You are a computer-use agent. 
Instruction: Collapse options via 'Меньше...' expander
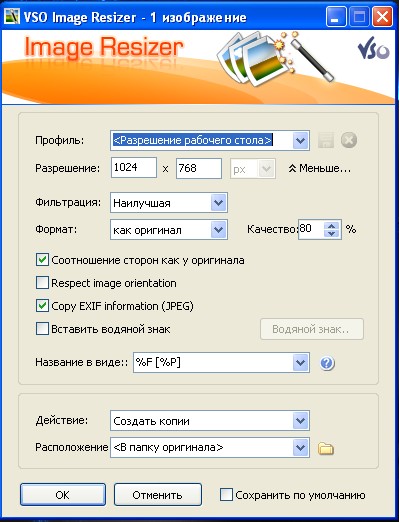point(320,168)
